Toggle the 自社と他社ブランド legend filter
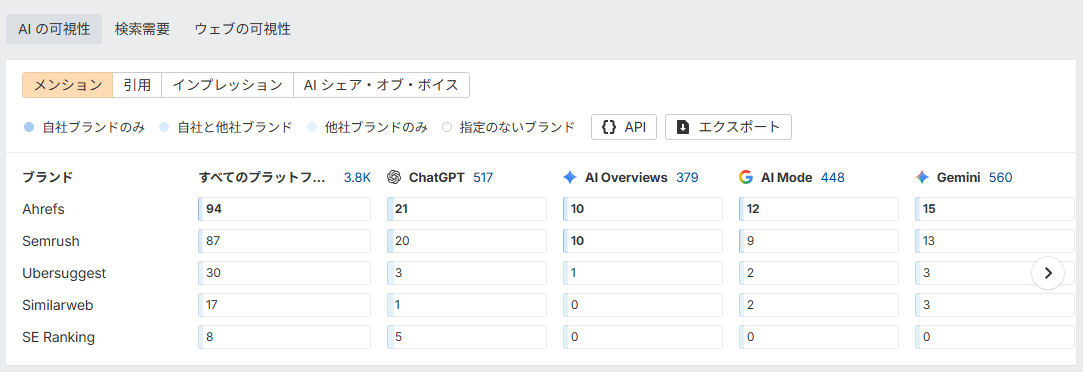1083x372 pixels. pyautogui.click(x=225, y=127)
